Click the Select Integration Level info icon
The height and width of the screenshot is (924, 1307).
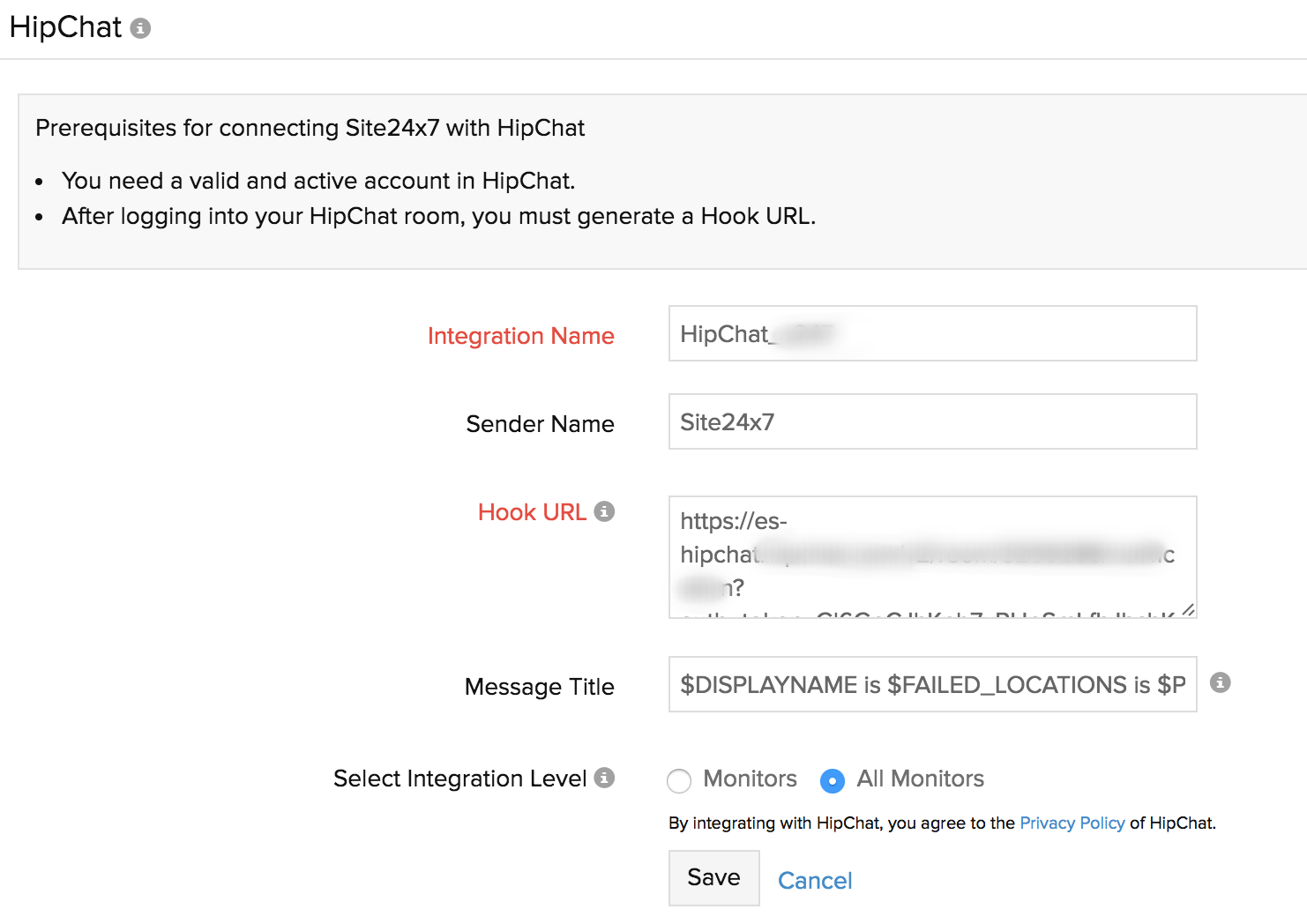coord(604,778)
